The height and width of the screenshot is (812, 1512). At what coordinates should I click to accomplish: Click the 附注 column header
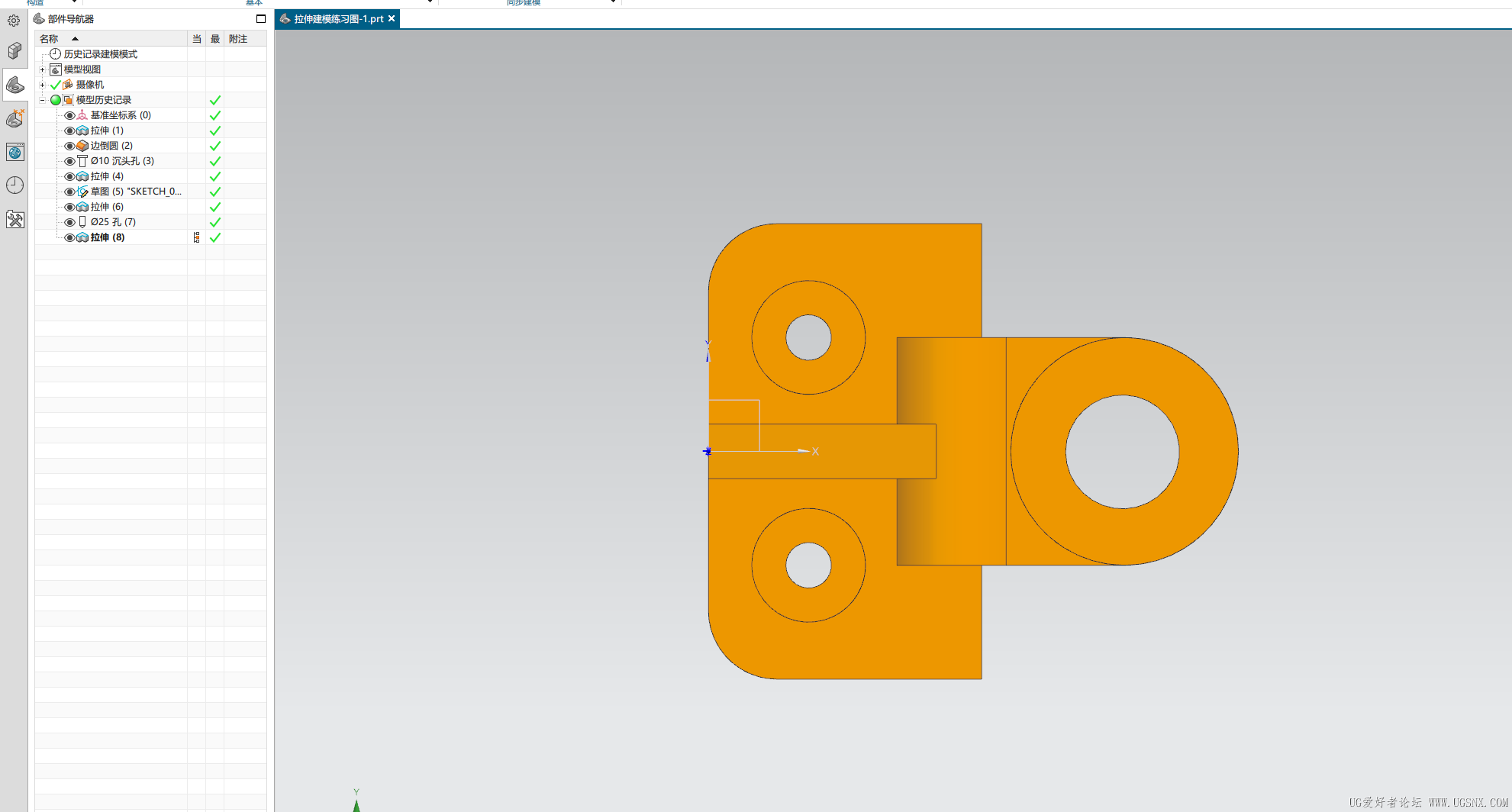245,39
